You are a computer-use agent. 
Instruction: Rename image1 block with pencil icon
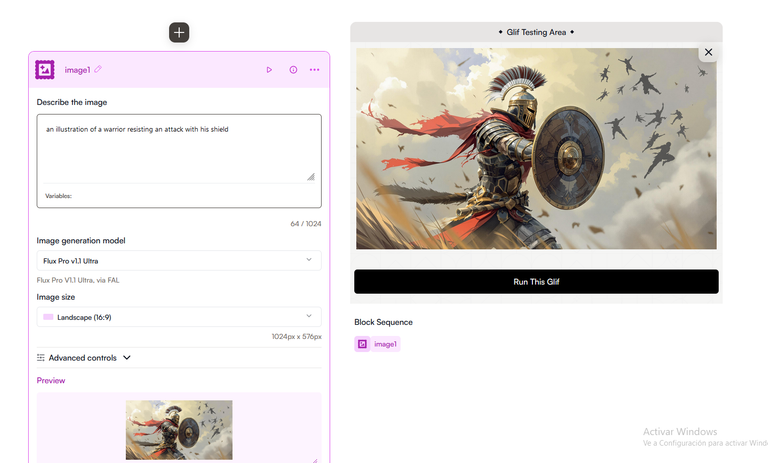pyautogui.click(x=98, y=69)
